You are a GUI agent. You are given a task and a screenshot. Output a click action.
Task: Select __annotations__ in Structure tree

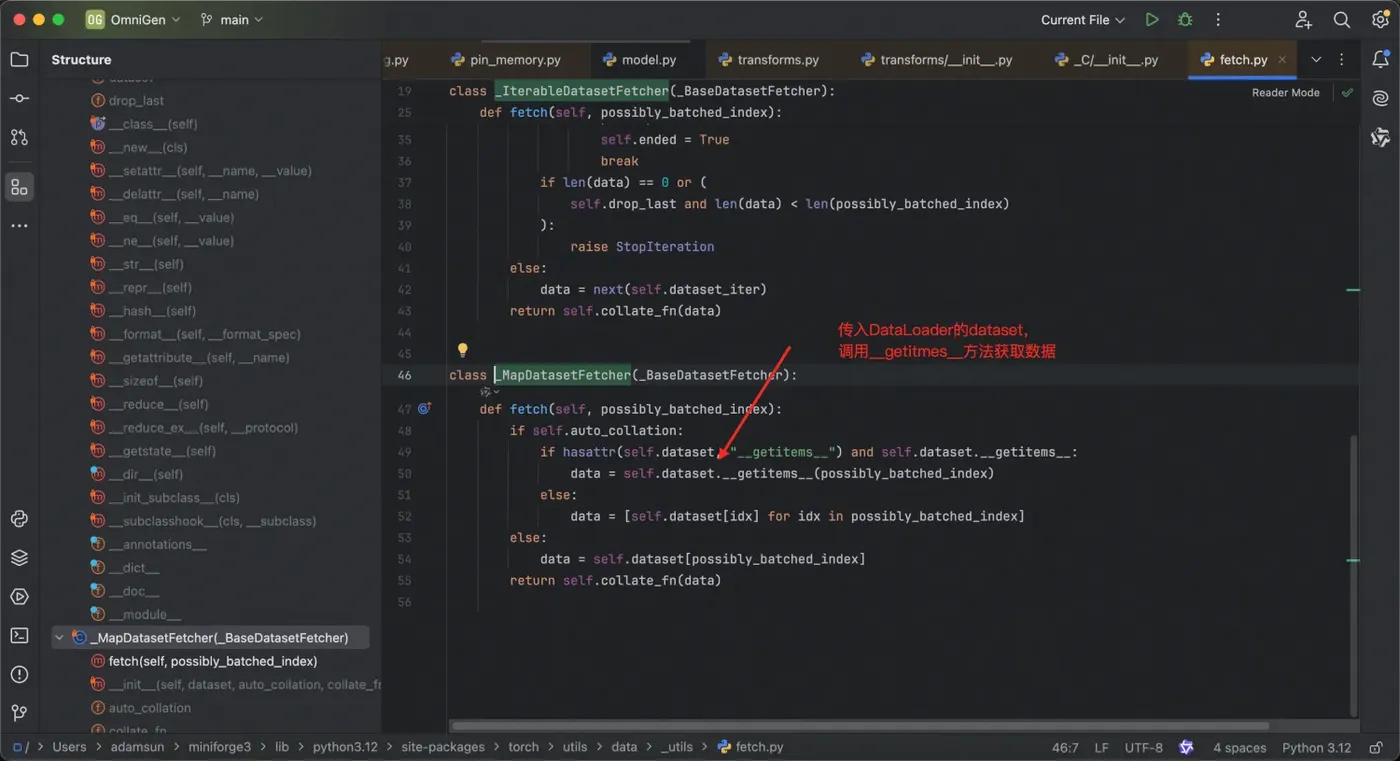click(x=157, y=544)
